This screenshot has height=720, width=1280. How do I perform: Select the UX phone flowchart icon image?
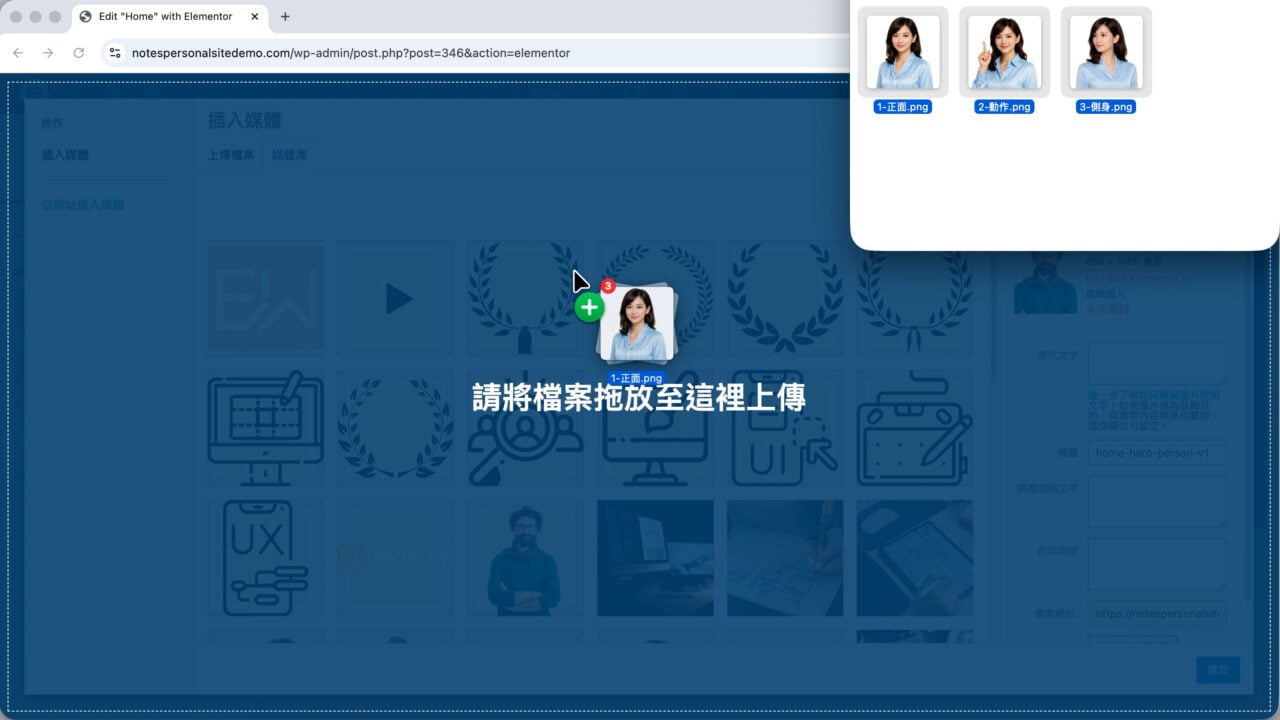265,558
